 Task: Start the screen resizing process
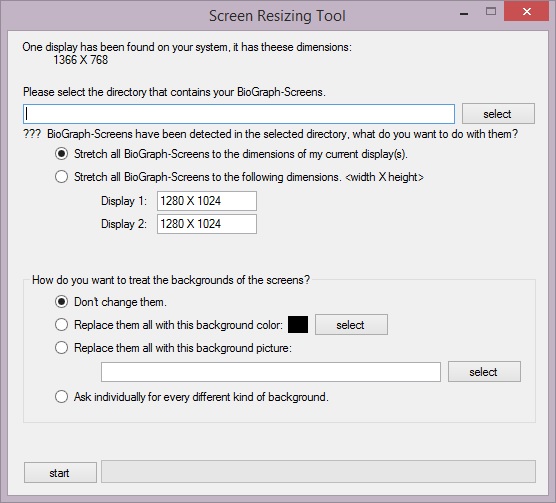click(x=60, y=473)
